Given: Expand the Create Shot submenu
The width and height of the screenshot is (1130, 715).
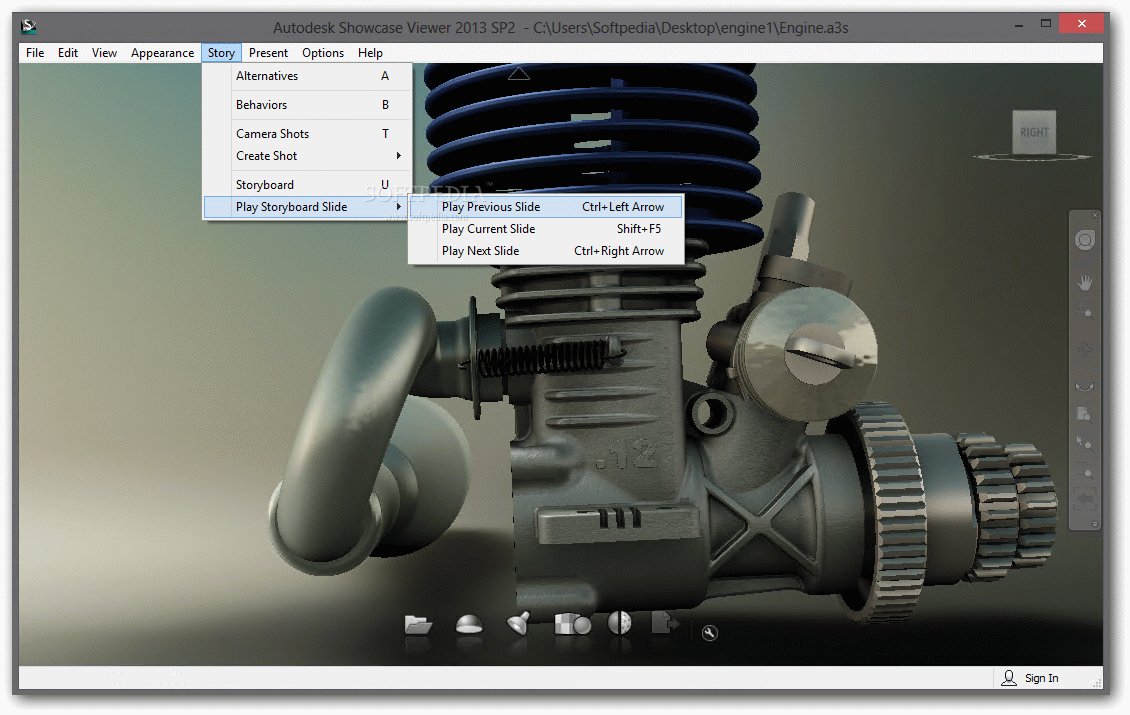Looking at the screenshot, I should (308, 156).
